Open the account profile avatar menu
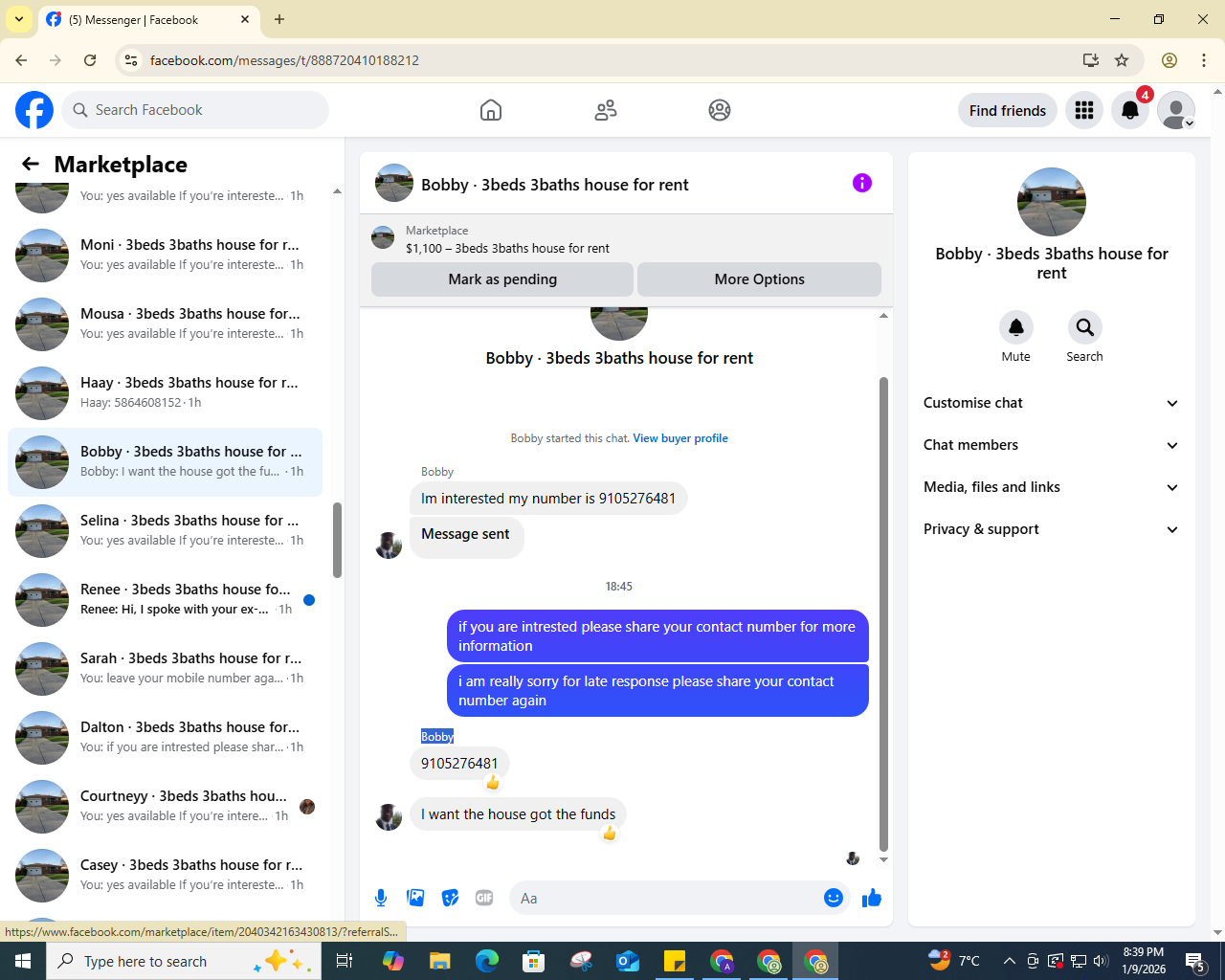Viewport: 1225px width, 980px height. pyautogui.click(x=1176, y=110)
